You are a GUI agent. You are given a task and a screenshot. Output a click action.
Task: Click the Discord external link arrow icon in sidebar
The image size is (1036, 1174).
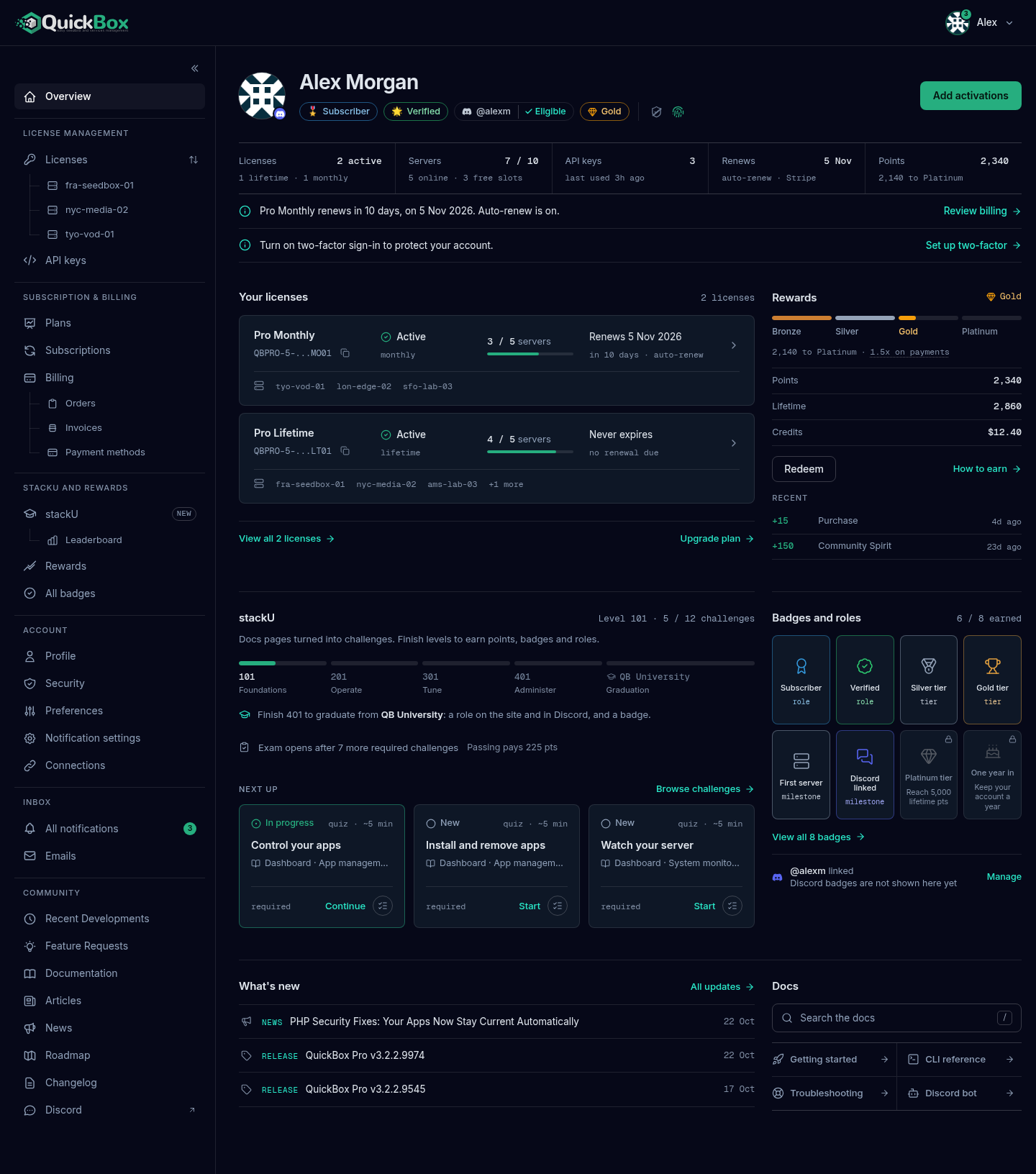tap(192, 1110)
